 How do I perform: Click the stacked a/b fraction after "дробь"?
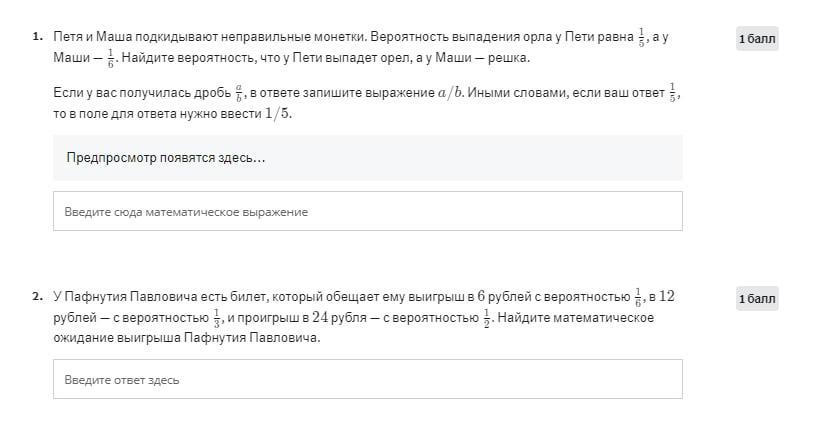point(238,93)
